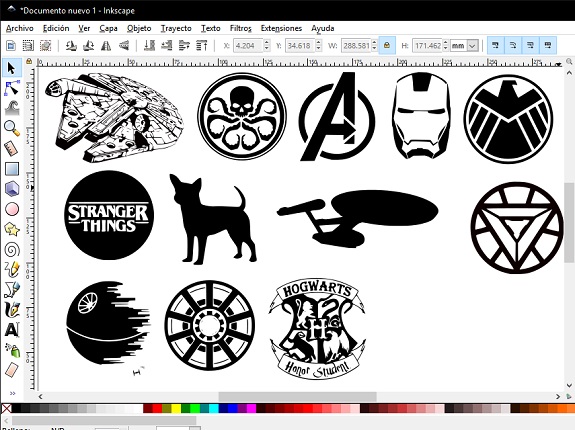Choose the Eraser tool

coord(11,370)
